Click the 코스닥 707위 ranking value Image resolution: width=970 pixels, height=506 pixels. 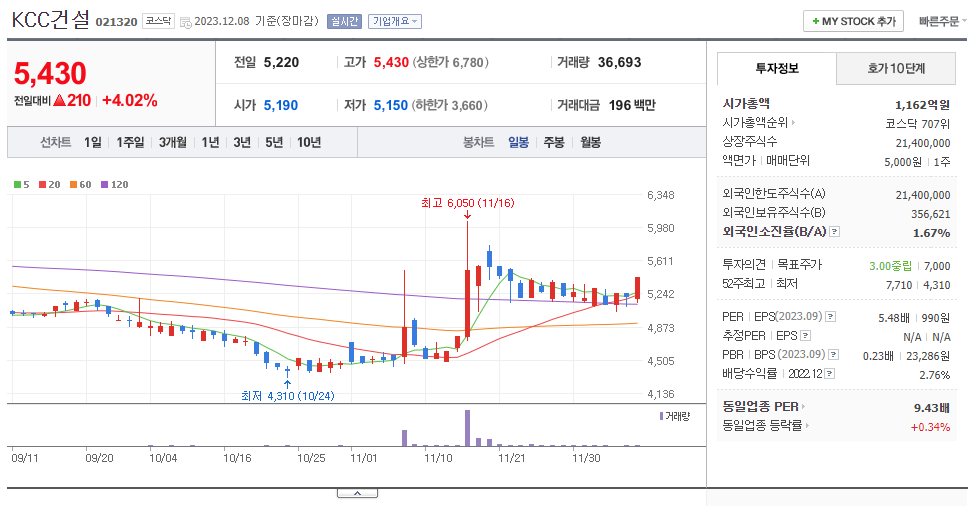click(x=917, y=124)
